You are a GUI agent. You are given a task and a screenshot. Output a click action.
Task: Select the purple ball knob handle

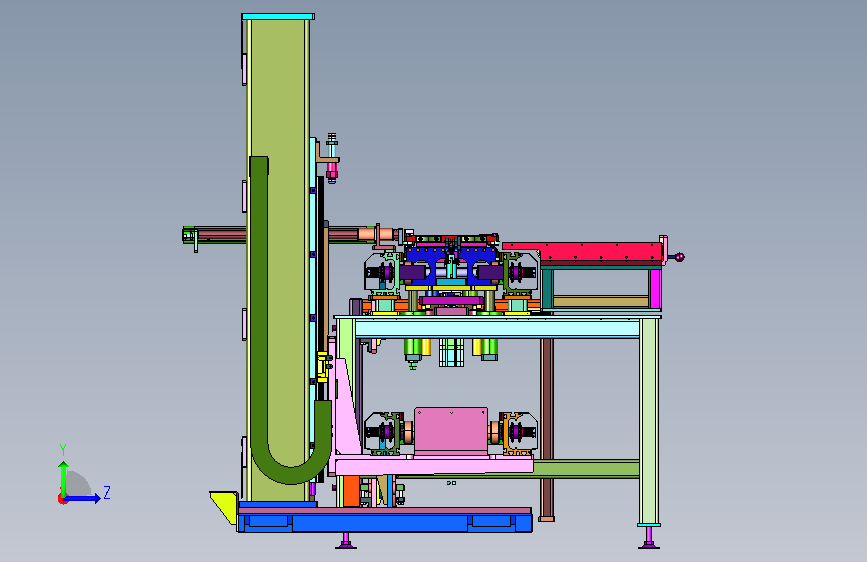[x=680, y=257]
